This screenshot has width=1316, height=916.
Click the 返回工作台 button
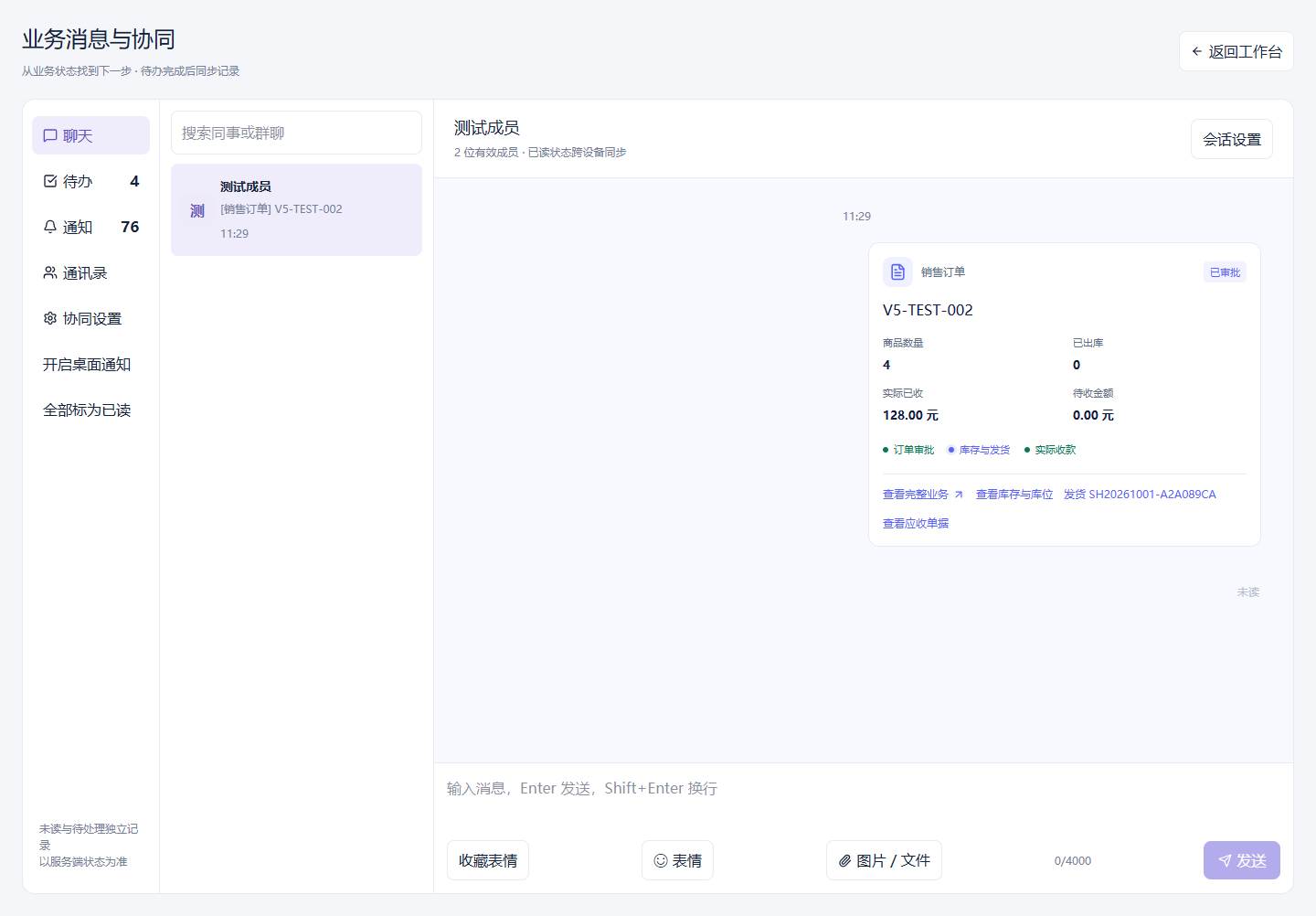coord(1236,51)
